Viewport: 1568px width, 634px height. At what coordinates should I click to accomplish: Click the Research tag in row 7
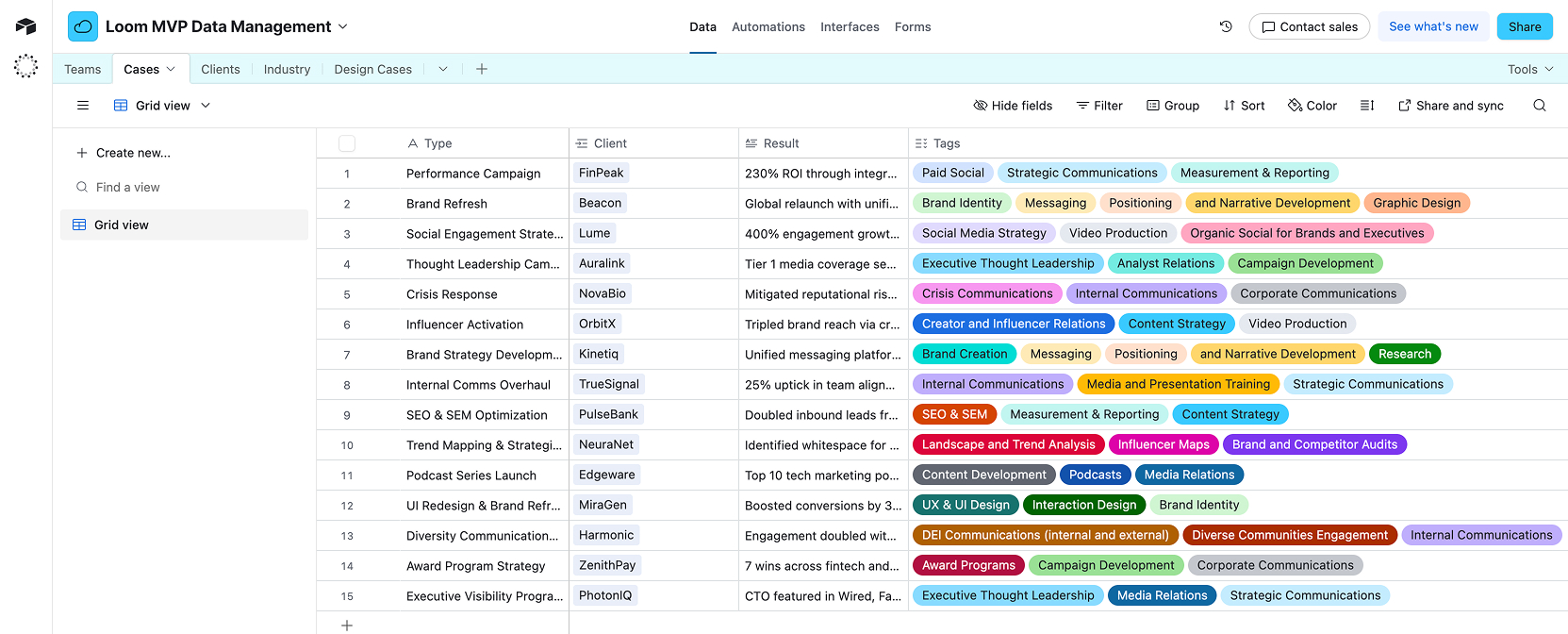pos(1404,354)
